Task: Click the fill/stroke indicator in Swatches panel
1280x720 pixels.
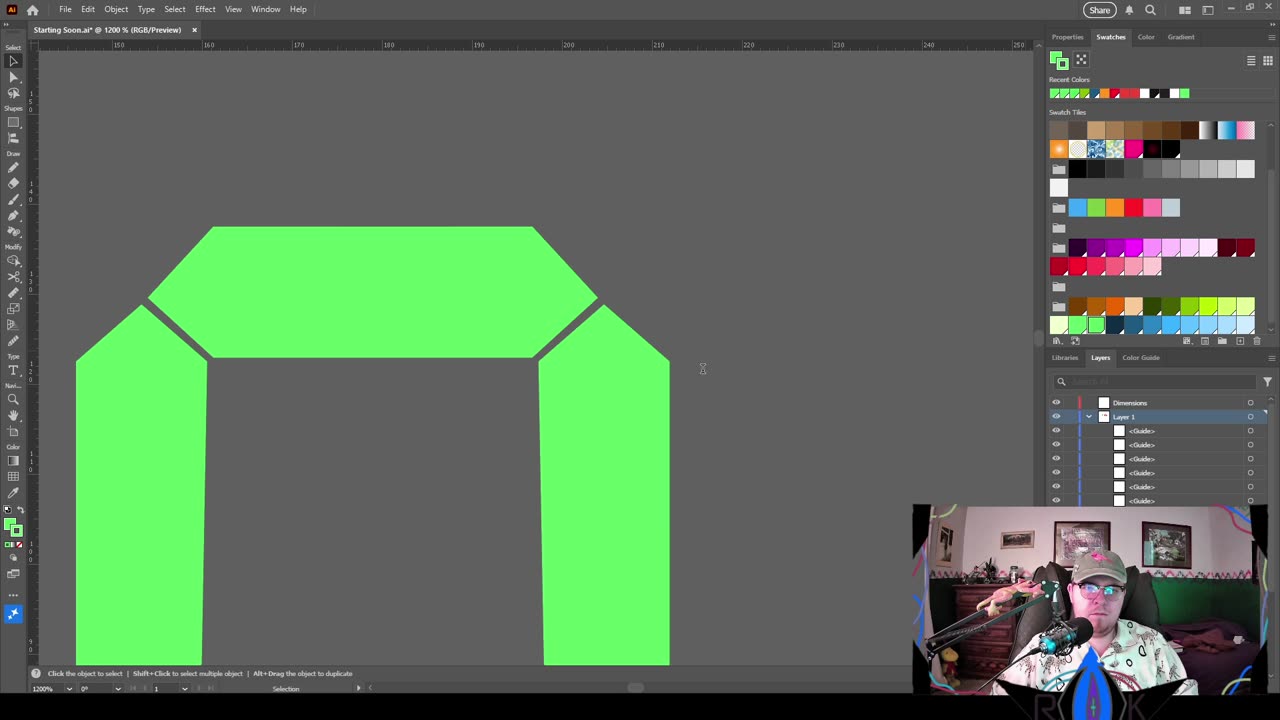Action: pyautogui.click(x=1058, y=61)
